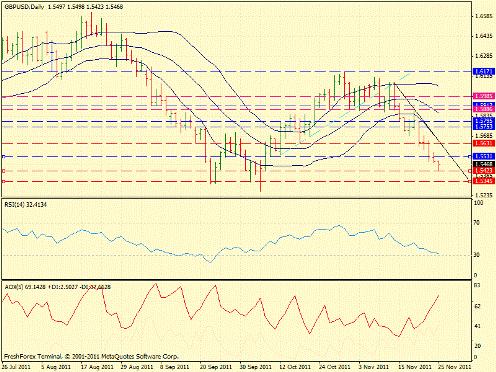Click the RSI scale value 30
496x372 pixels.
click(x=477, y=255)
